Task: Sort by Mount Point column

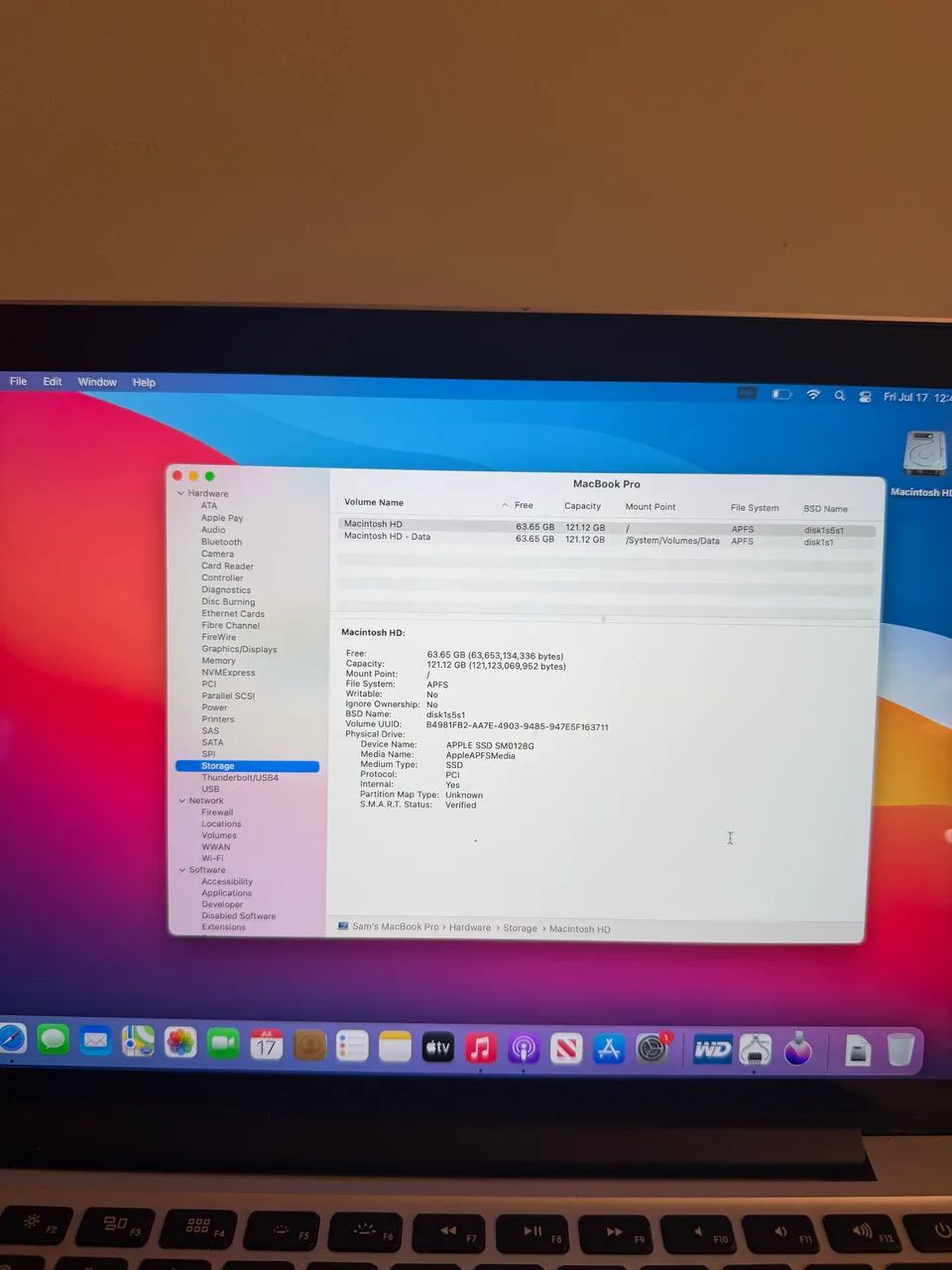Action: point(651,507)
